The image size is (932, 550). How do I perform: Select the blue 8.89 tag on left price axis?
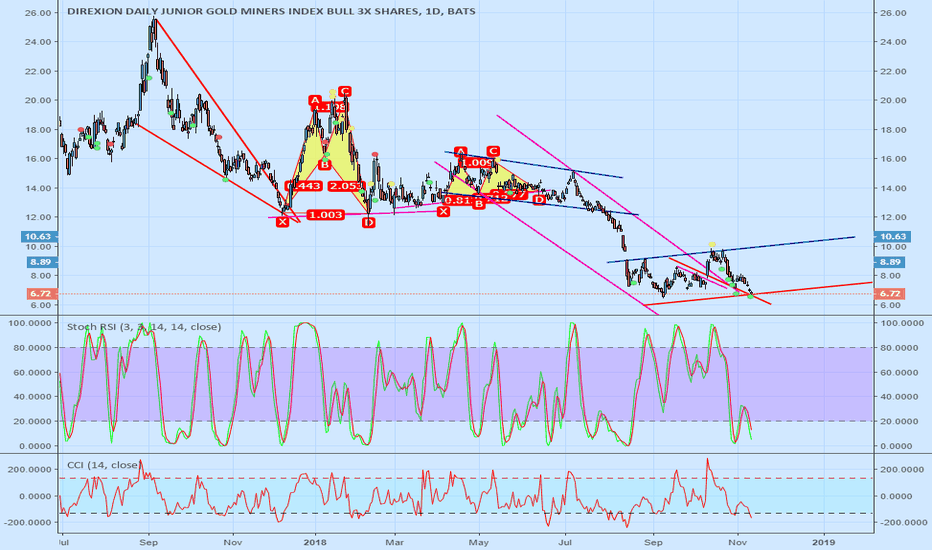coord(40,262)
